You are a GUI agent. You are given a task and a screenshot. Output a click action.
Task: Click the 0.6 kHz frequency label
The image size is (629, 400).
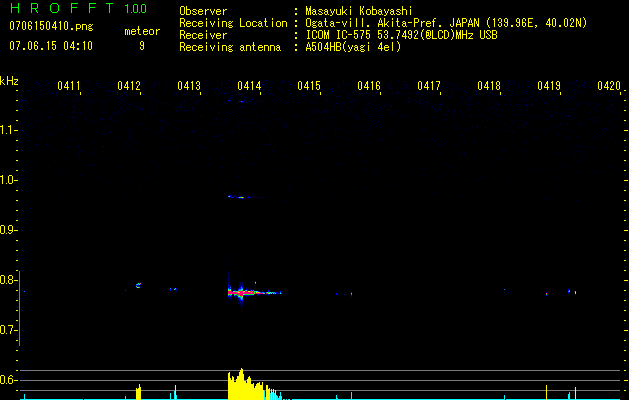[8, 380]
